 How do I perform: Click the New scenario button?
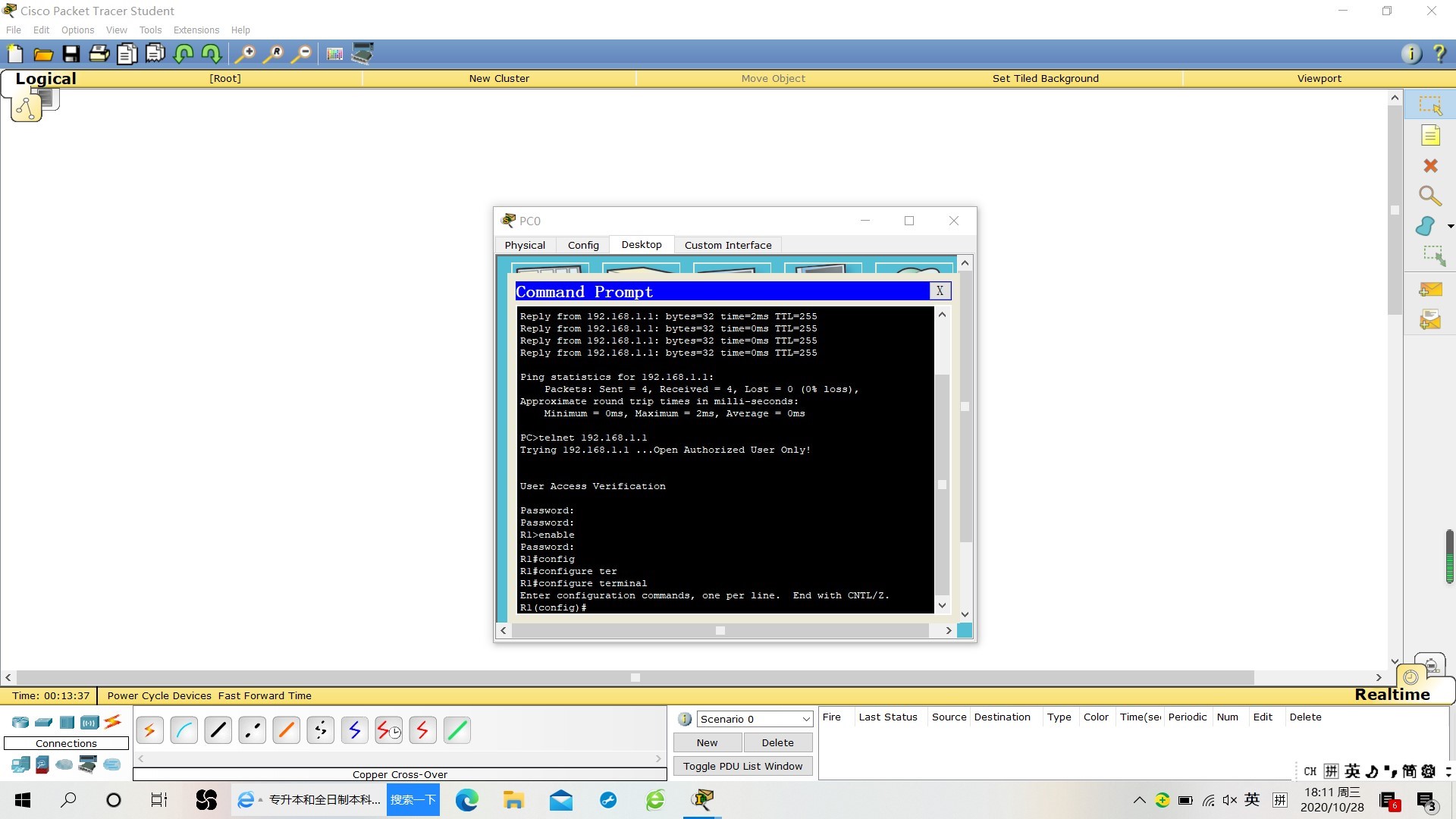point(707,742)
